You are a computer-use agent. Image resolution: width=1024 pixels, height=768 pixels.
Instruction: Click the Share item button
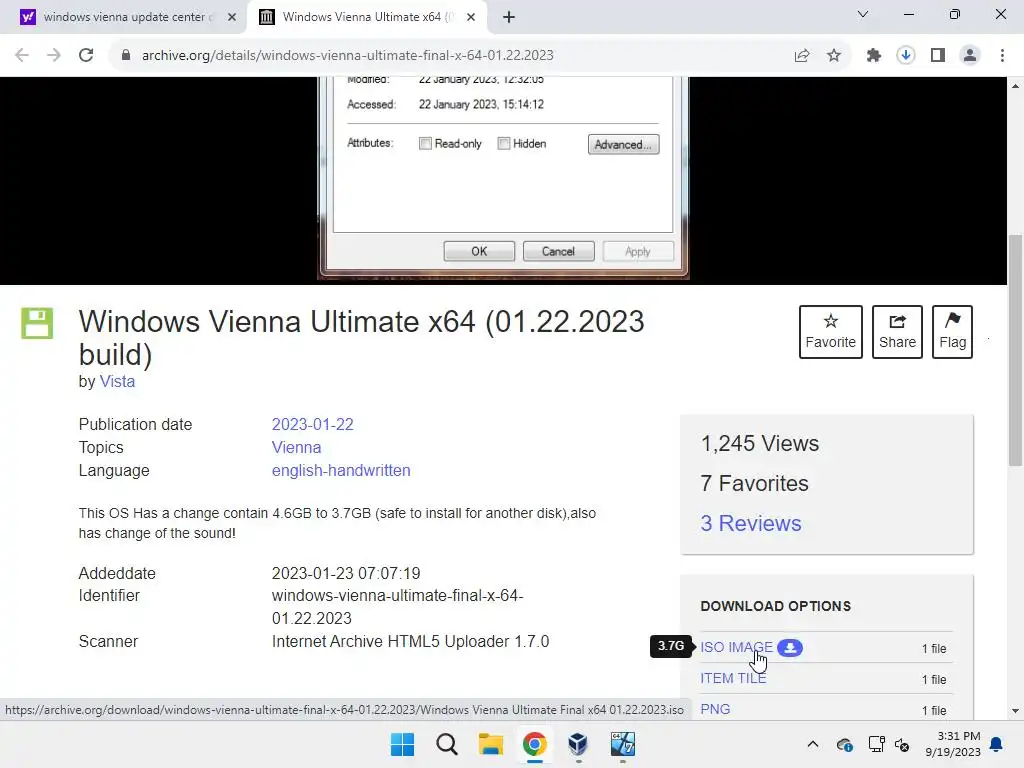[x=897, y=332]
